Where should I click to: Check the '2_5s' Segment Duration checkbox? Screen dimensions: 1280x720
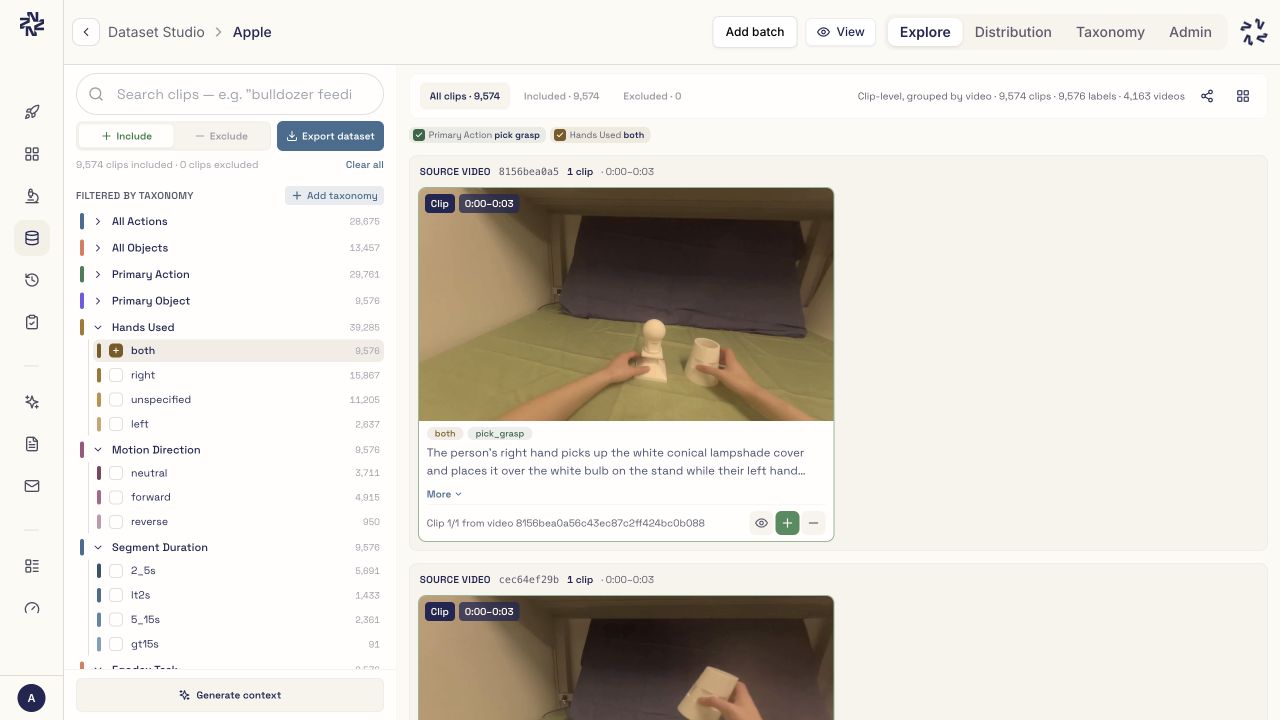coord(116,571)
